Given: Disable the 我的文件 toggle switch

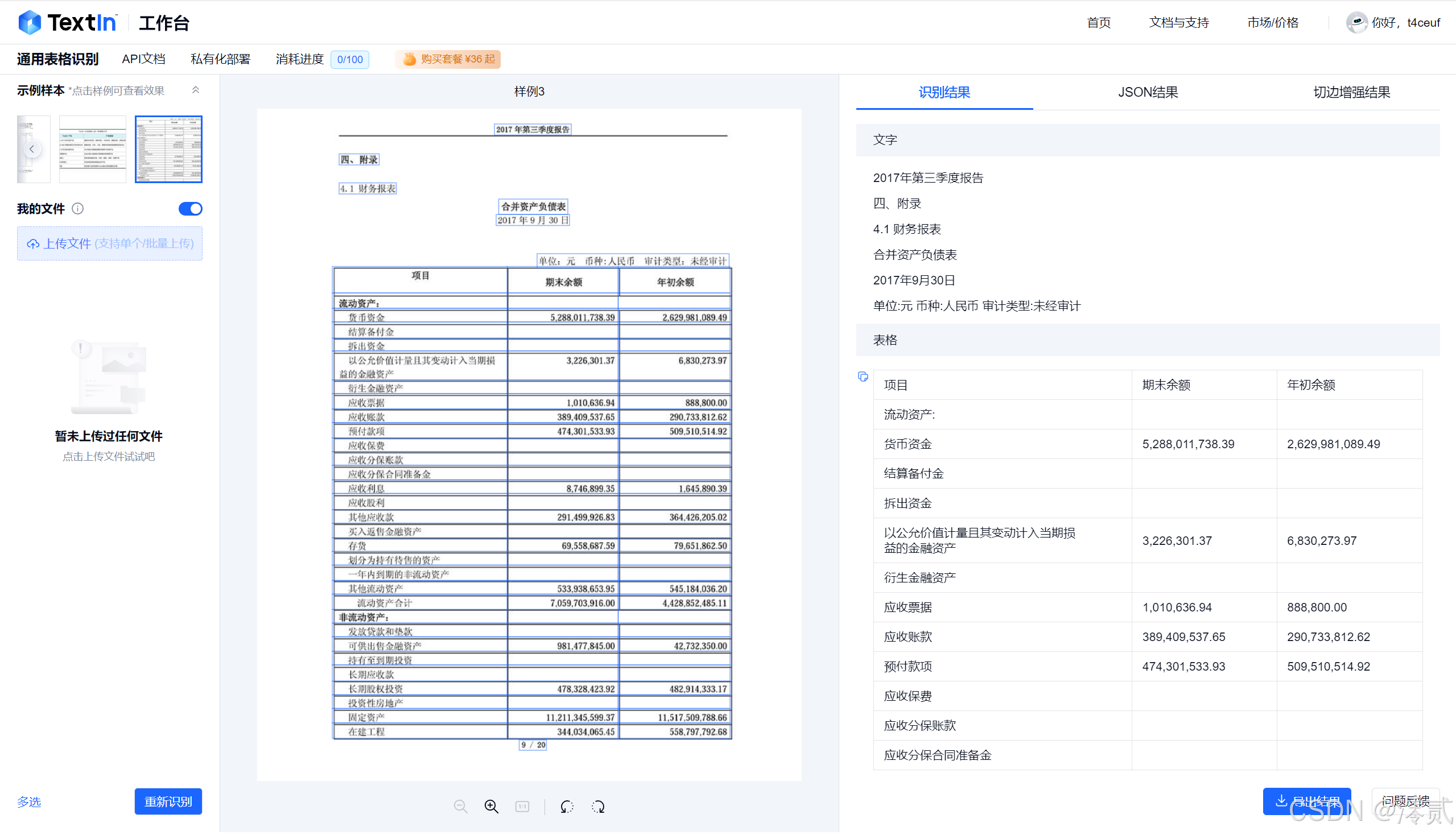Looking at the screenshot, I should pos(190,209).
